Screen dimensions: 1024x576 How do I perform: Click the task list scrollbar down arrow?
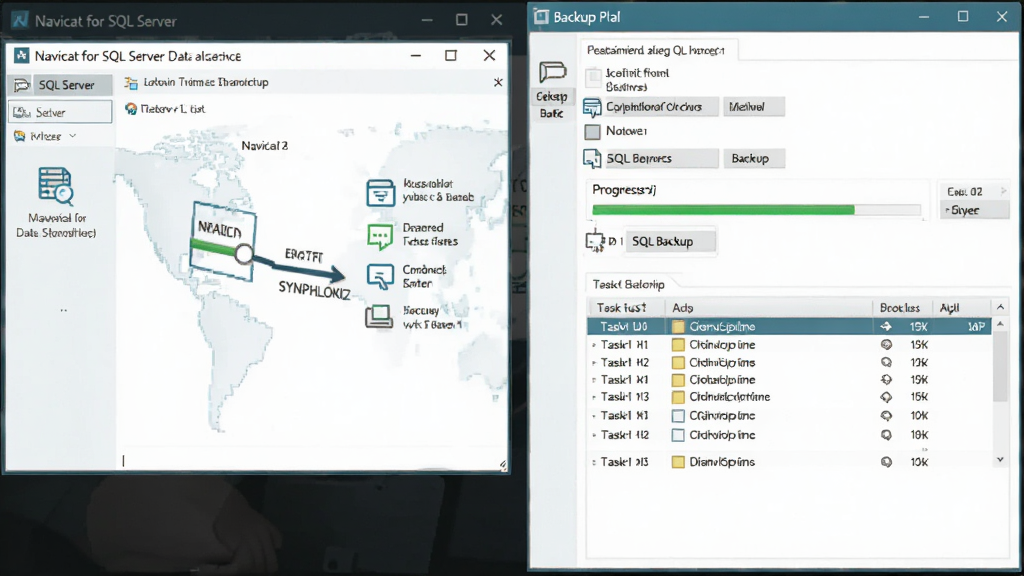pos(1000,460)
